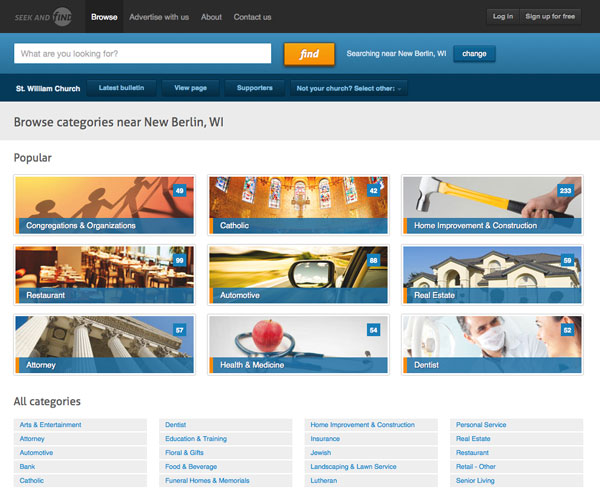Click the 42 count badge on Catholic tile
The image size is (600, 488).
[373, 191]
